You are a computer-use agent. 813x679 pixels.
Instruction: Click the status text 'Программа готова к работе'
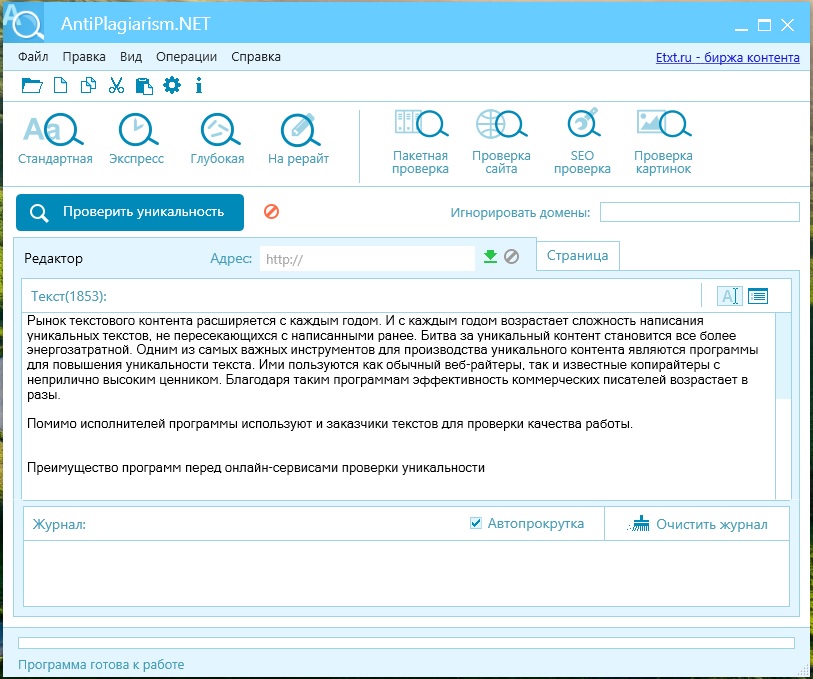tap(101, 664)
